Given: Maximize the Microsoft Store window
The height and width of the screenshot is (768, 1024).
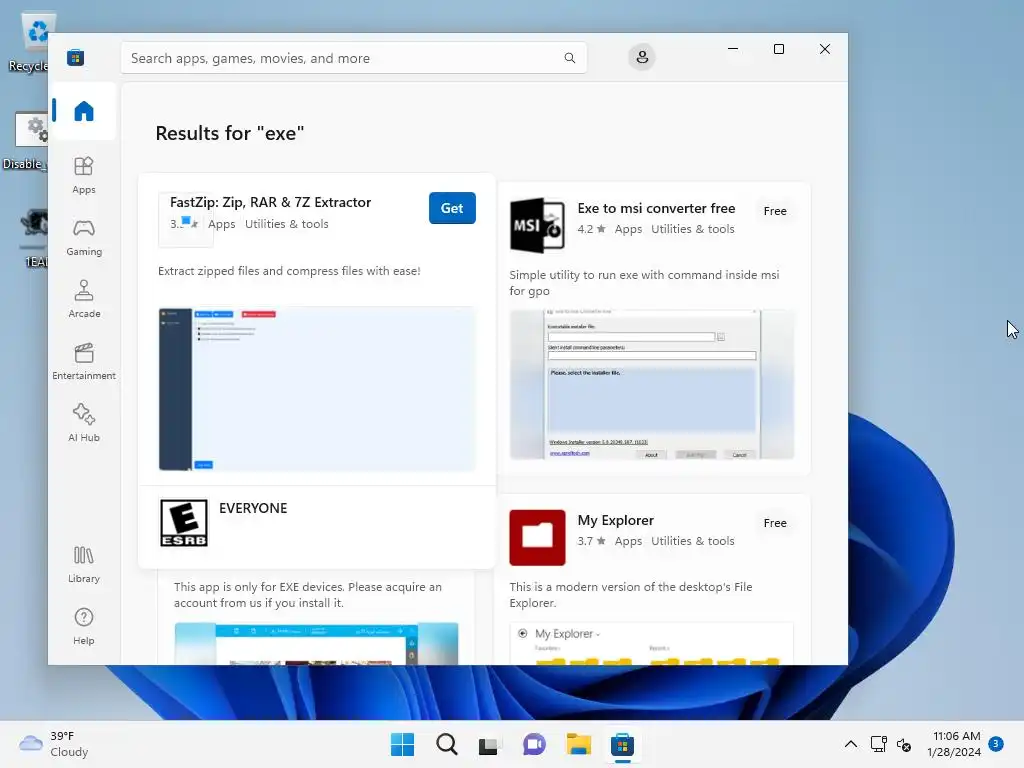Looking at the screenshot, I should (778, 49).
